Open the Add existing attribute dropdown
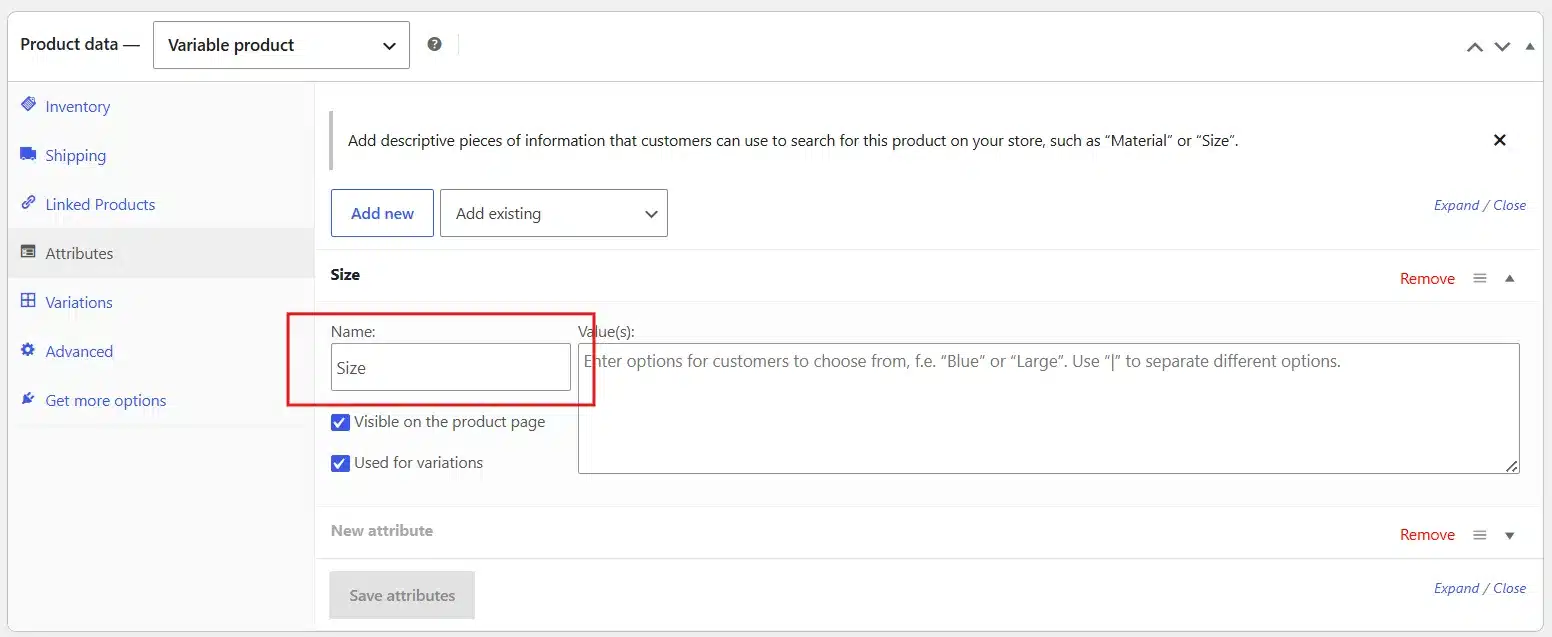 [x=553, y=213]
